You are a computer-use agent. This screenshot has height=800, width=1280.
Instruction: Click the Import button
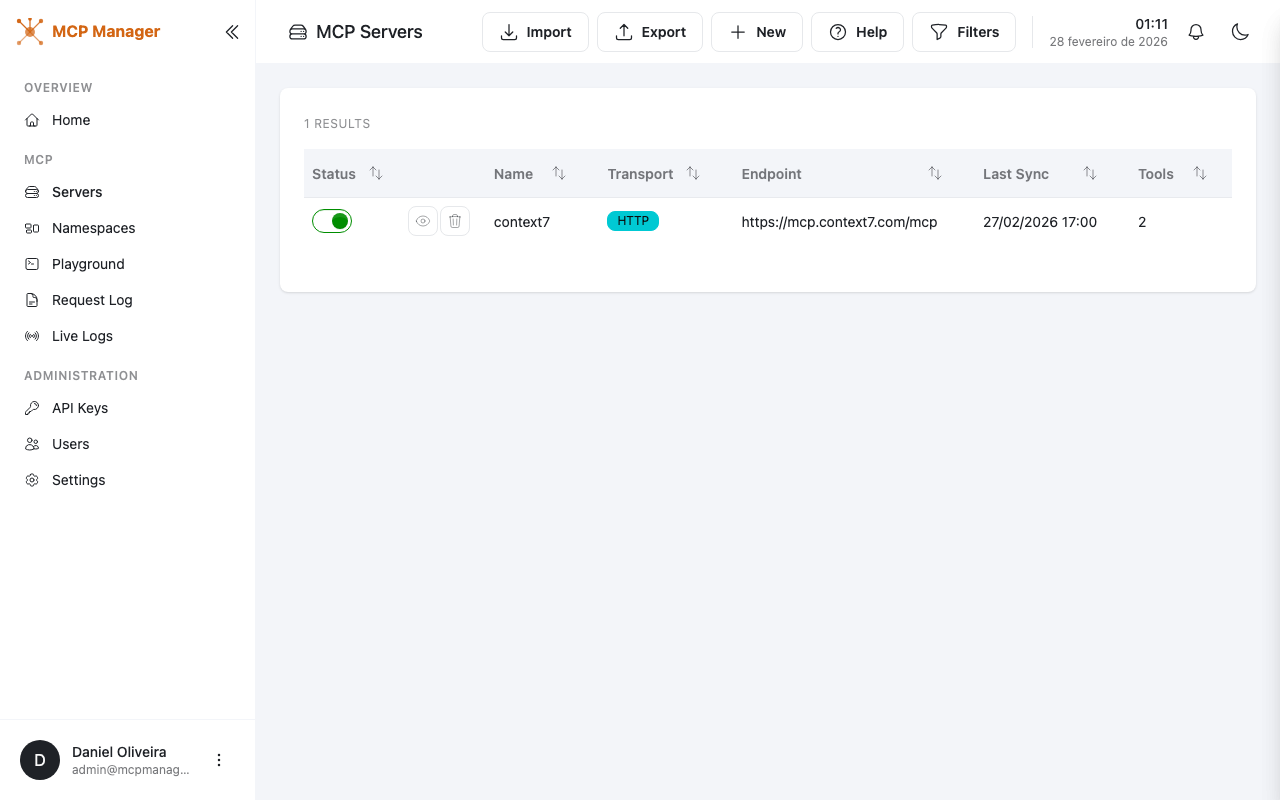[535, 32]
